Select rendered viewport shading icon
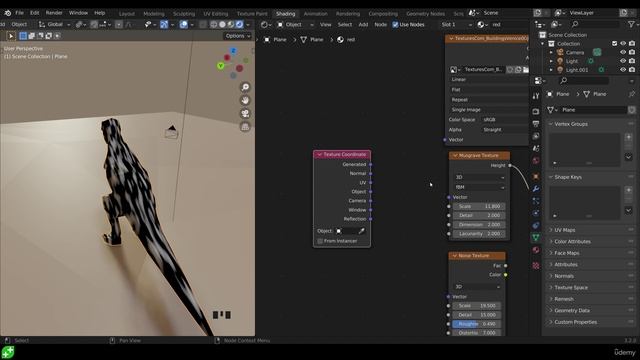The image size is (640, 360). coord(240,24)
